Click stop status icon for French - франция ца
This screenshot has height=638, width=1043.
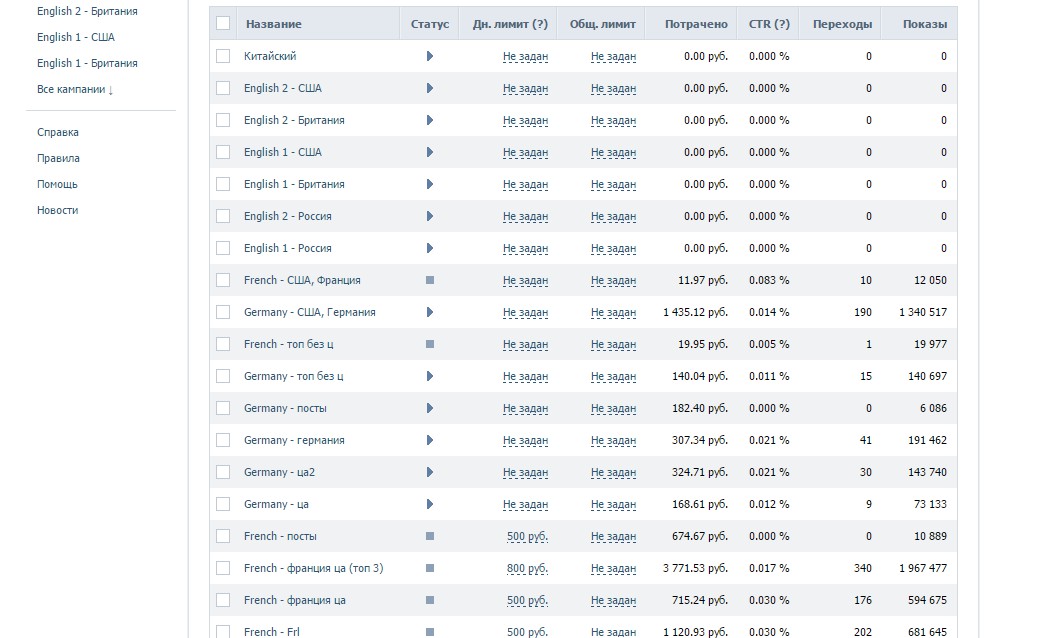[x=430, y=600]
